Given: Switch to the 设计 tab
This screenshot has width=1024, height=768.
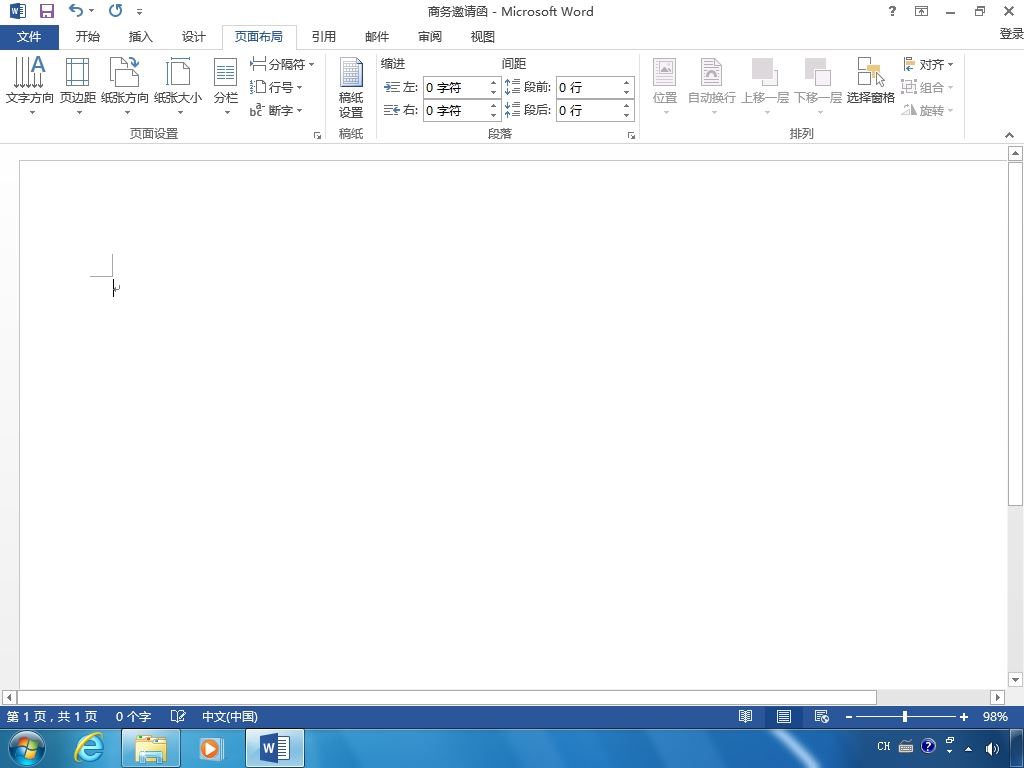Looking at the screenshot, I should [x=193, y=37].
